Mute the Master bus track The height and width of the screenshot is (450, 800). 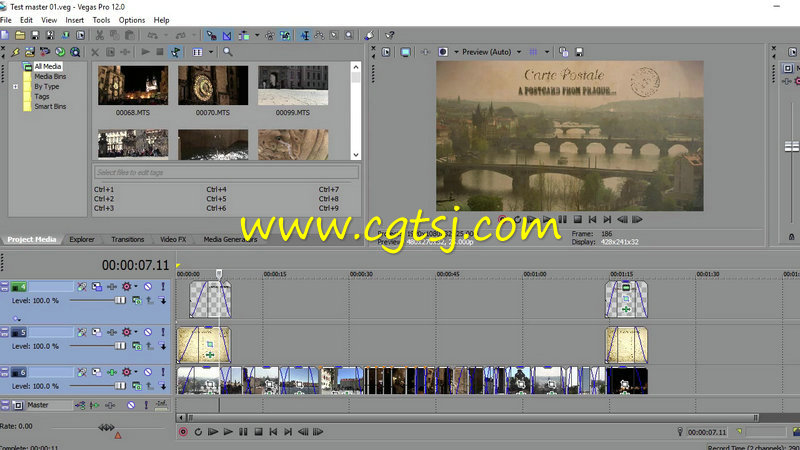[x=131, y=405]
